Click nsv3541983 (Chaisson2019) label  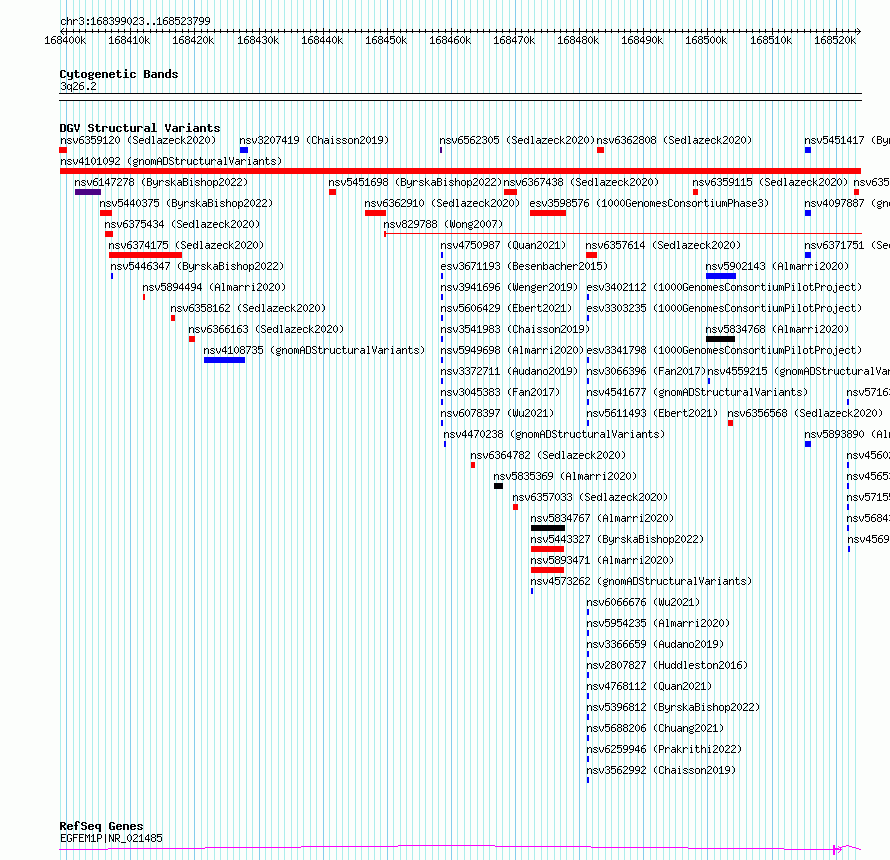click(515, 329)
